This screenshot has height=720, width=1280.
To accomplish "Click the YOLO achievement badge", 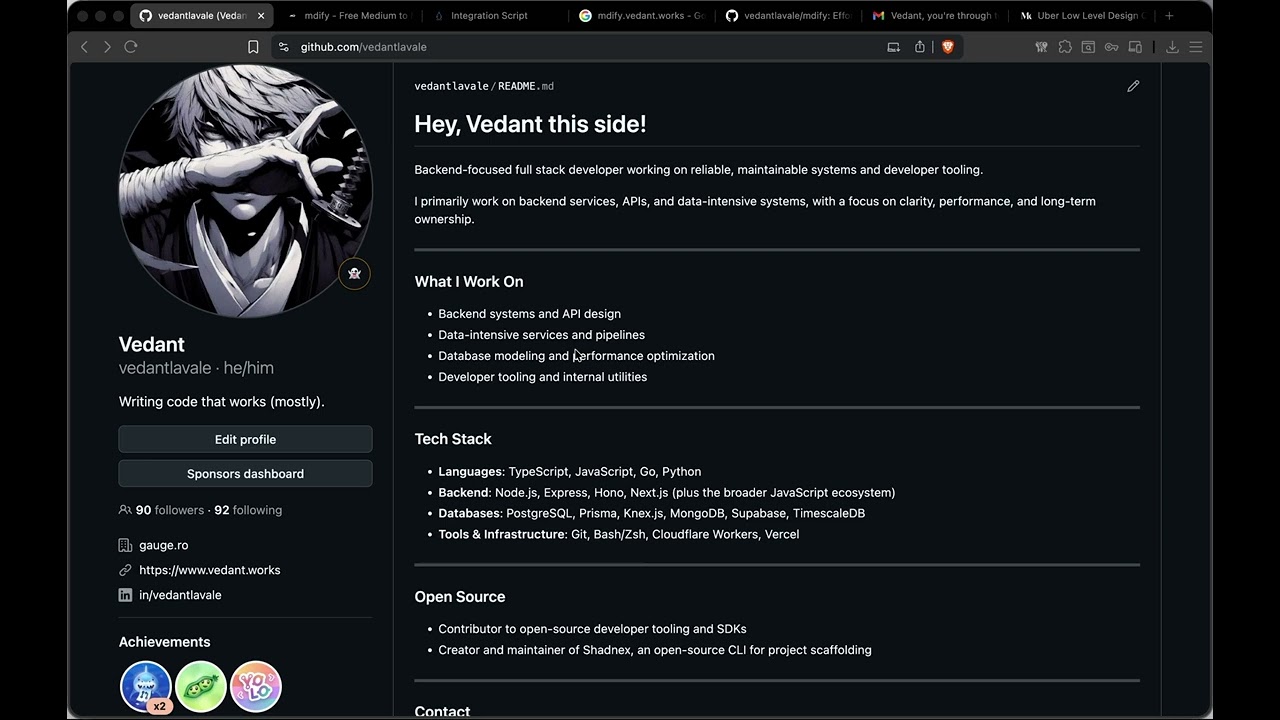I will click(256, 686).
